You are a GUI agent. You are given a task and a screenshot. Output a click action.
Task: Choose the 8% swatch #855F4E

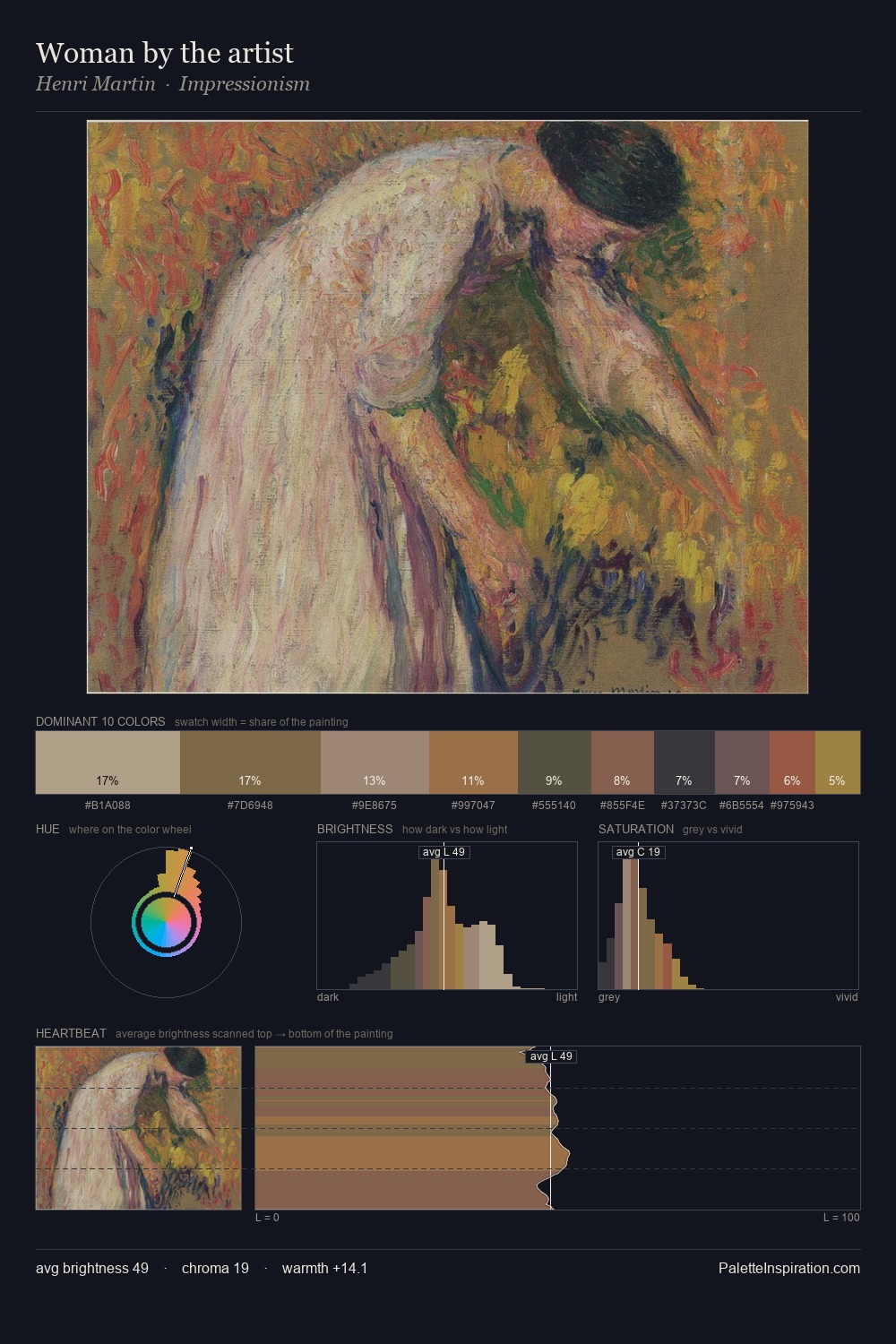(623, 762)
